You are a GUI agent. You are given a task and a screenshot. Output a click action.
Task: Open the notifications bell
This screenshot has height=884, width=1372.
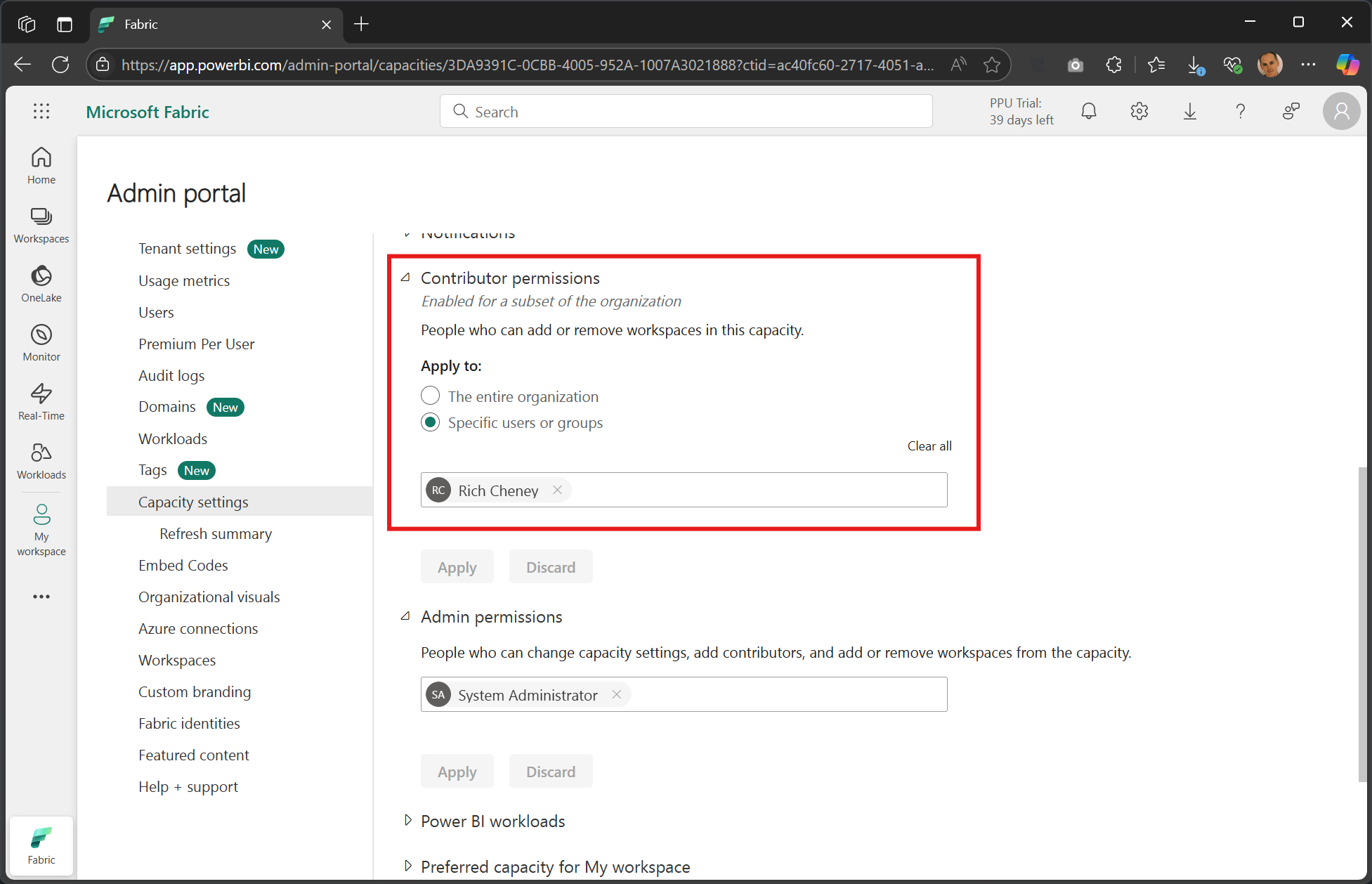[x=1088, y=111]
